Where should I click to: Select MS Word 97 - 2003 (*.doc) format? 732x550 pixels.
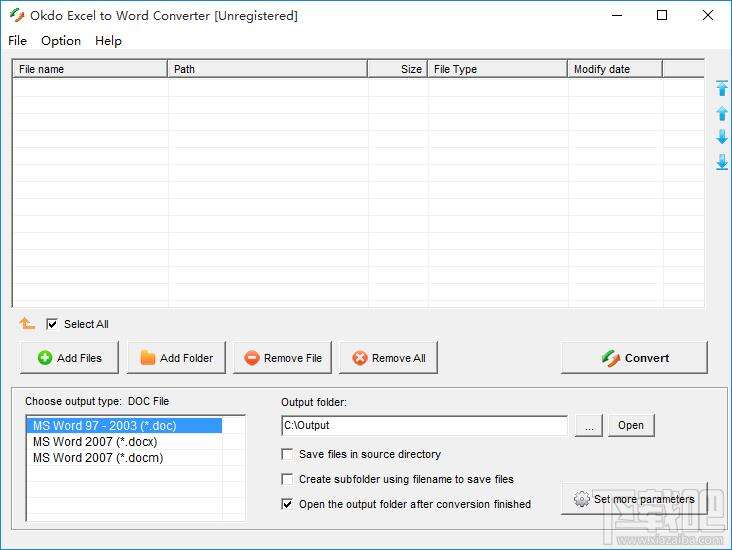pos(124,425)
